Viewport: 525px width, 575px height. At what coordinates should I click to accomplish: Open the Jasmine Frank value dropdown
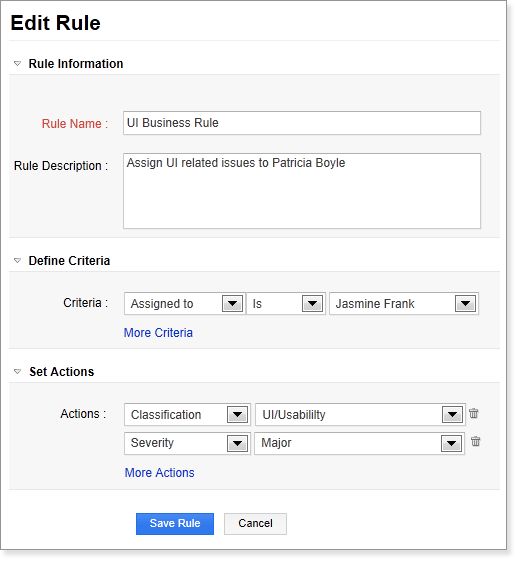pos(404,304)
